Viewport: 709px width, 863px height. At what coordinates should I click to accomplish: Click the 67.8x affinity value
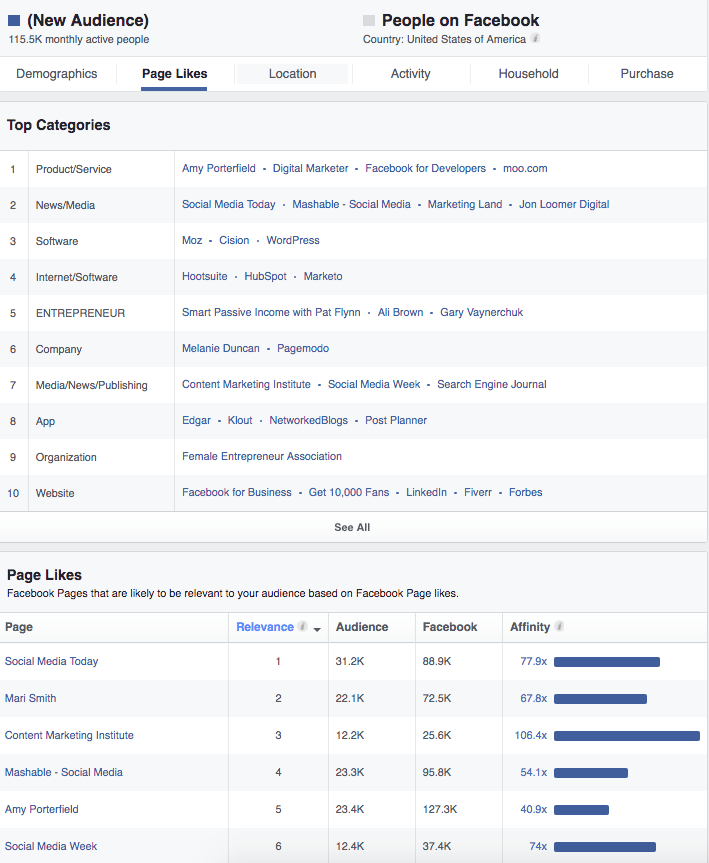(533, 698)
